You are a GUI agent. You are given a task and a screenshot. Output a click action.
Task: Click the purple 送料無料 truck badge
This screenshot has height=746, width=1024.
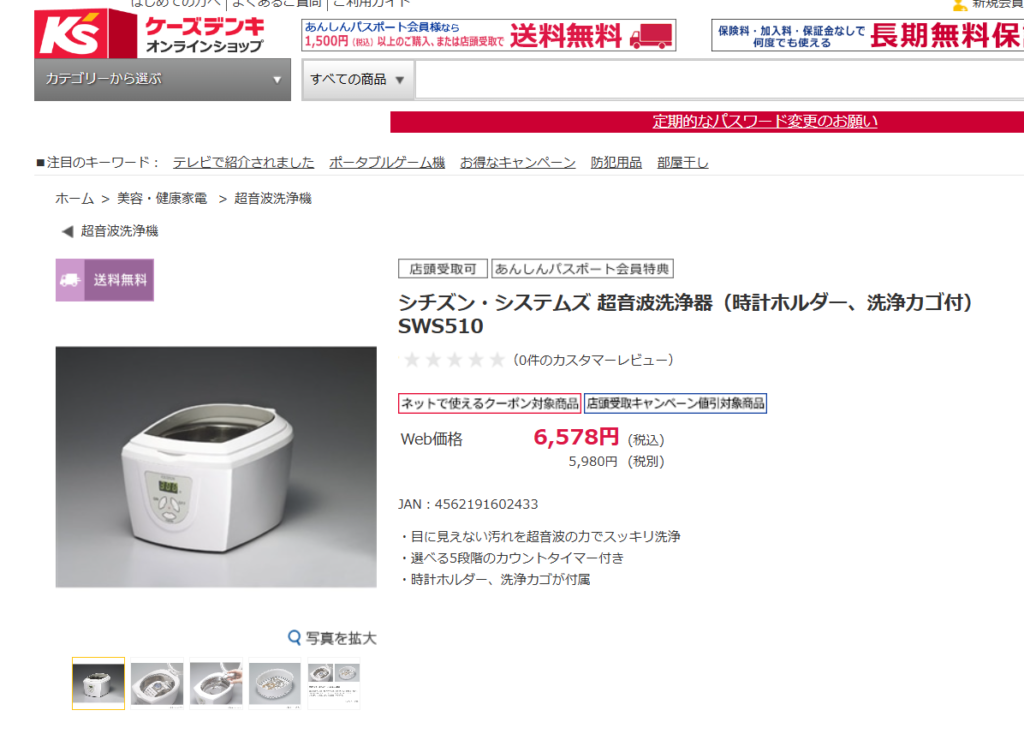[x=104, y=280]
